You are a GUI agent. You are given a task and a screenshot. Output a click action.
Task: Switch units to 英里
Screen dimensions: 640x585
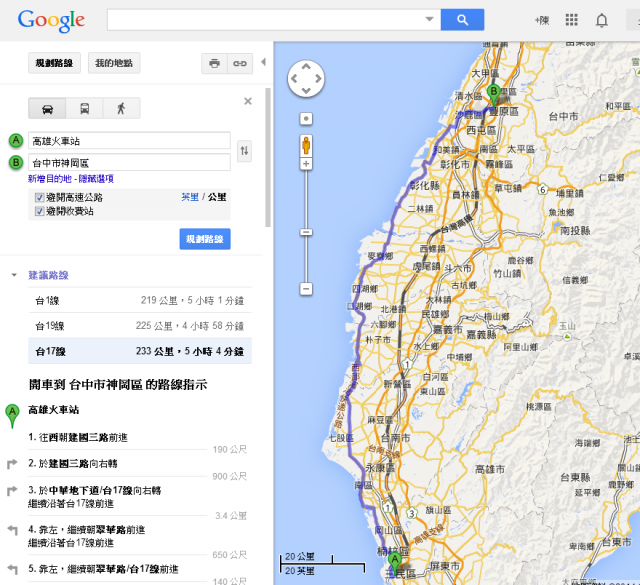190,197
